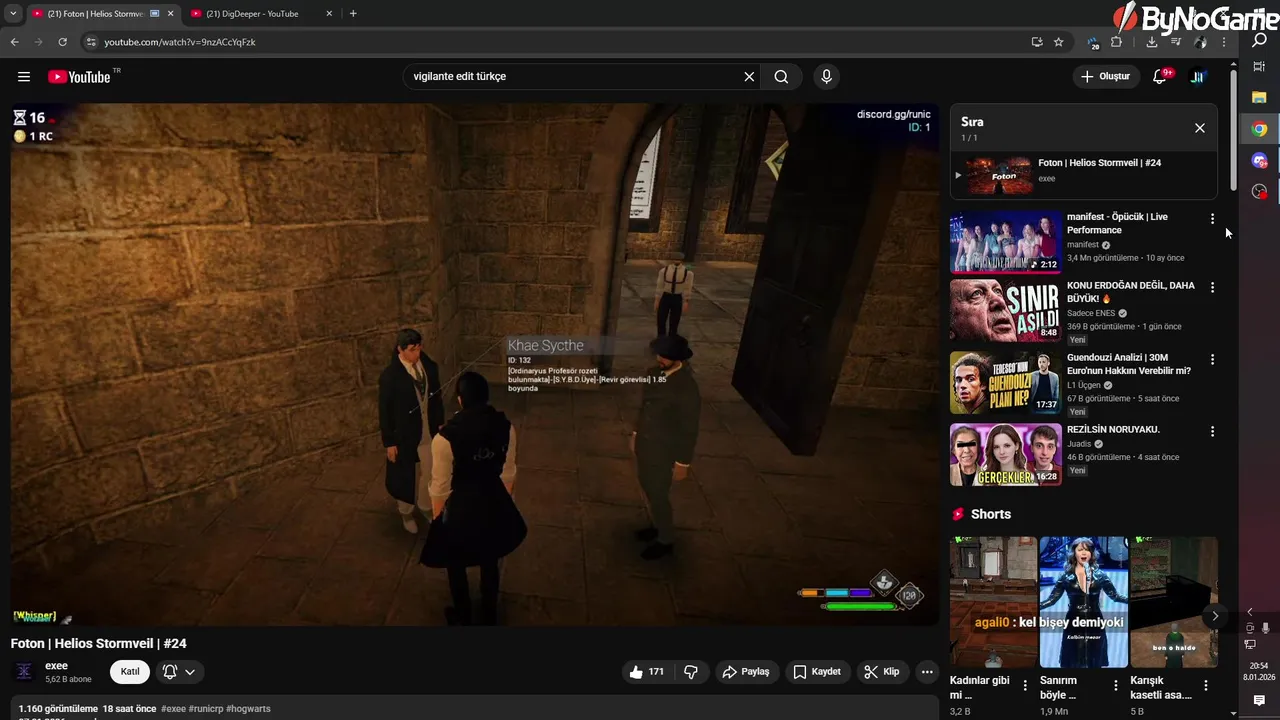Image resolution: width=1280 pixels, height=720 pixels.
Task: Open the Windows notification center
Action: tap(1259, 700)
